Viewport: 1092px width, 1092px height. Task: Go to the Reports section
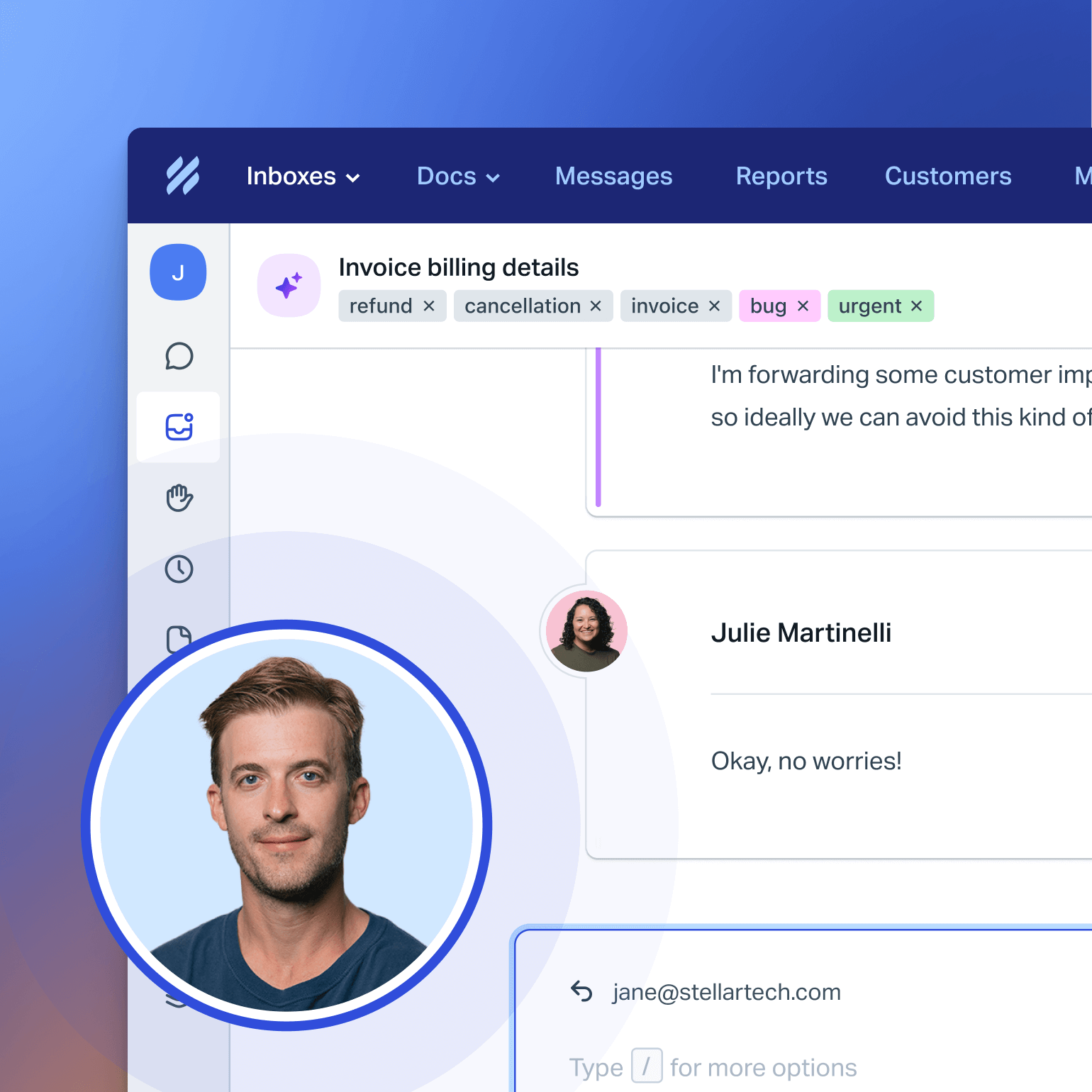click(x=781, y=176)
